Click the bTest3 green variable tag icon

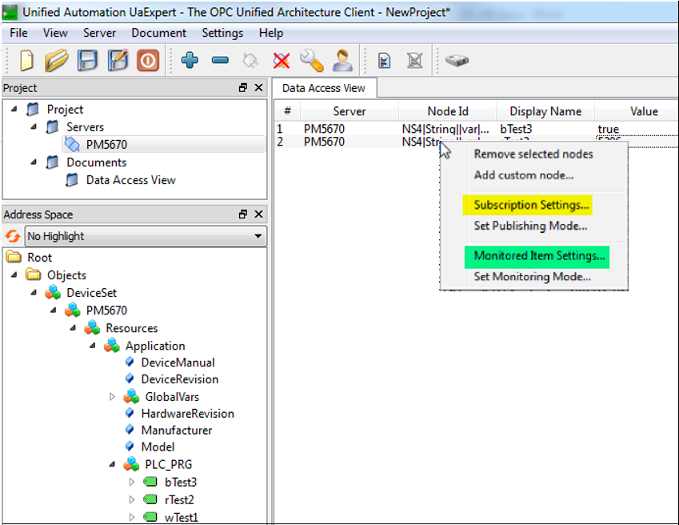tap(150, 482)
